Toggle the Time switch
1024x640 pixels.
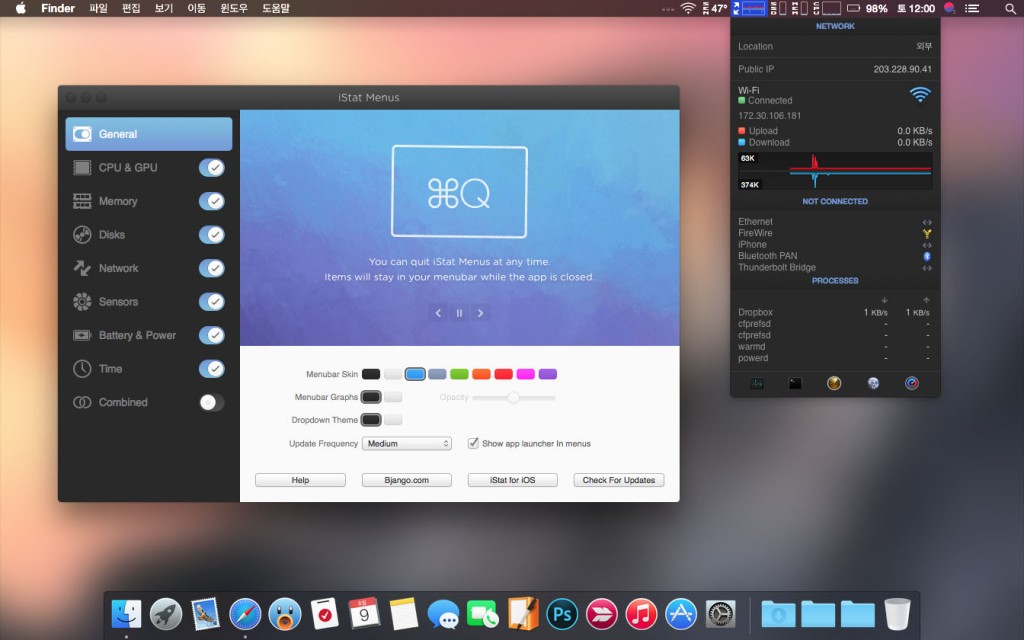tap(212, 369)
